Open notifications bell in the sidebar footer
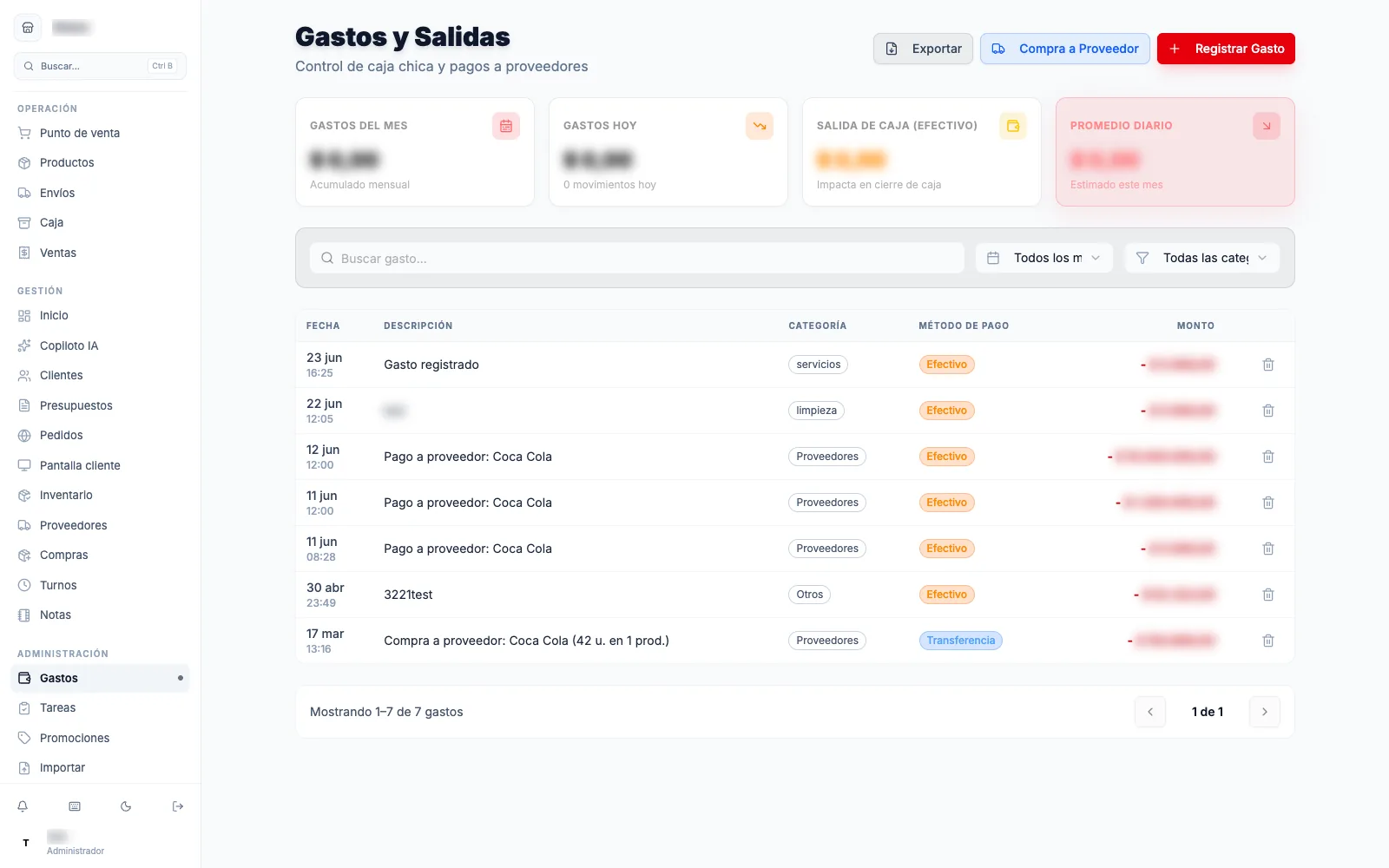Image resolution: width=1389 pixels, height=868 pixels. pos(23,806)
